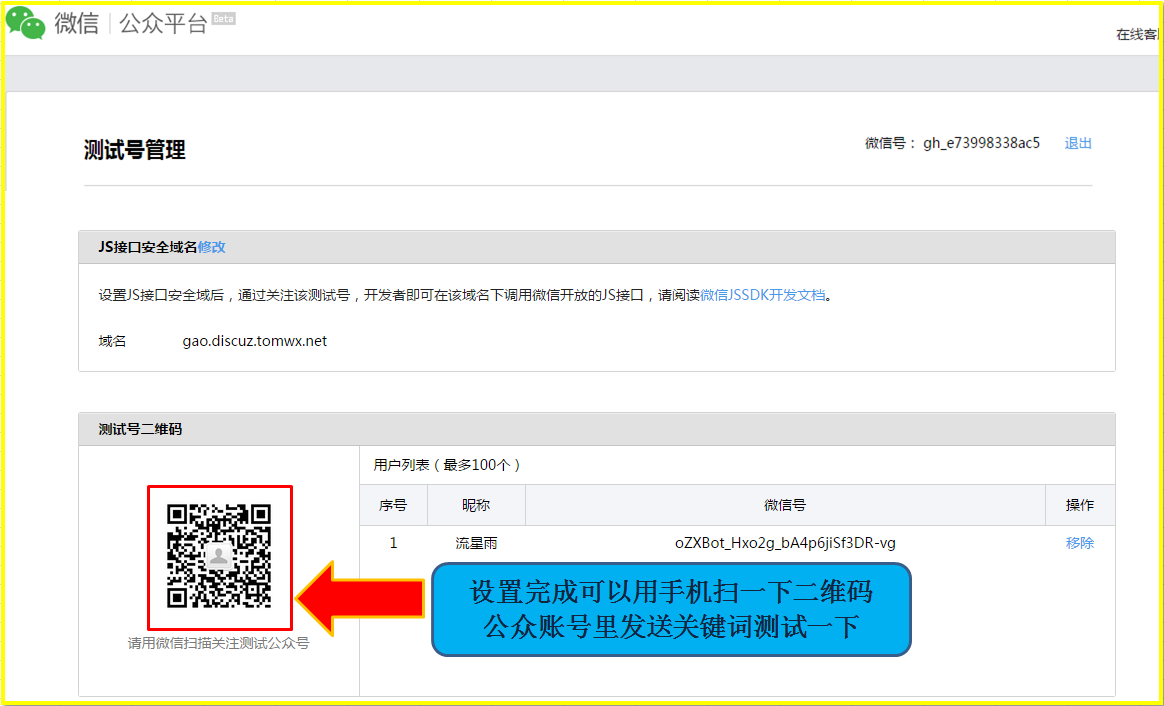Click the 退出 logout link
The width and height of the screenshot is (1164, 706).
1078,143
